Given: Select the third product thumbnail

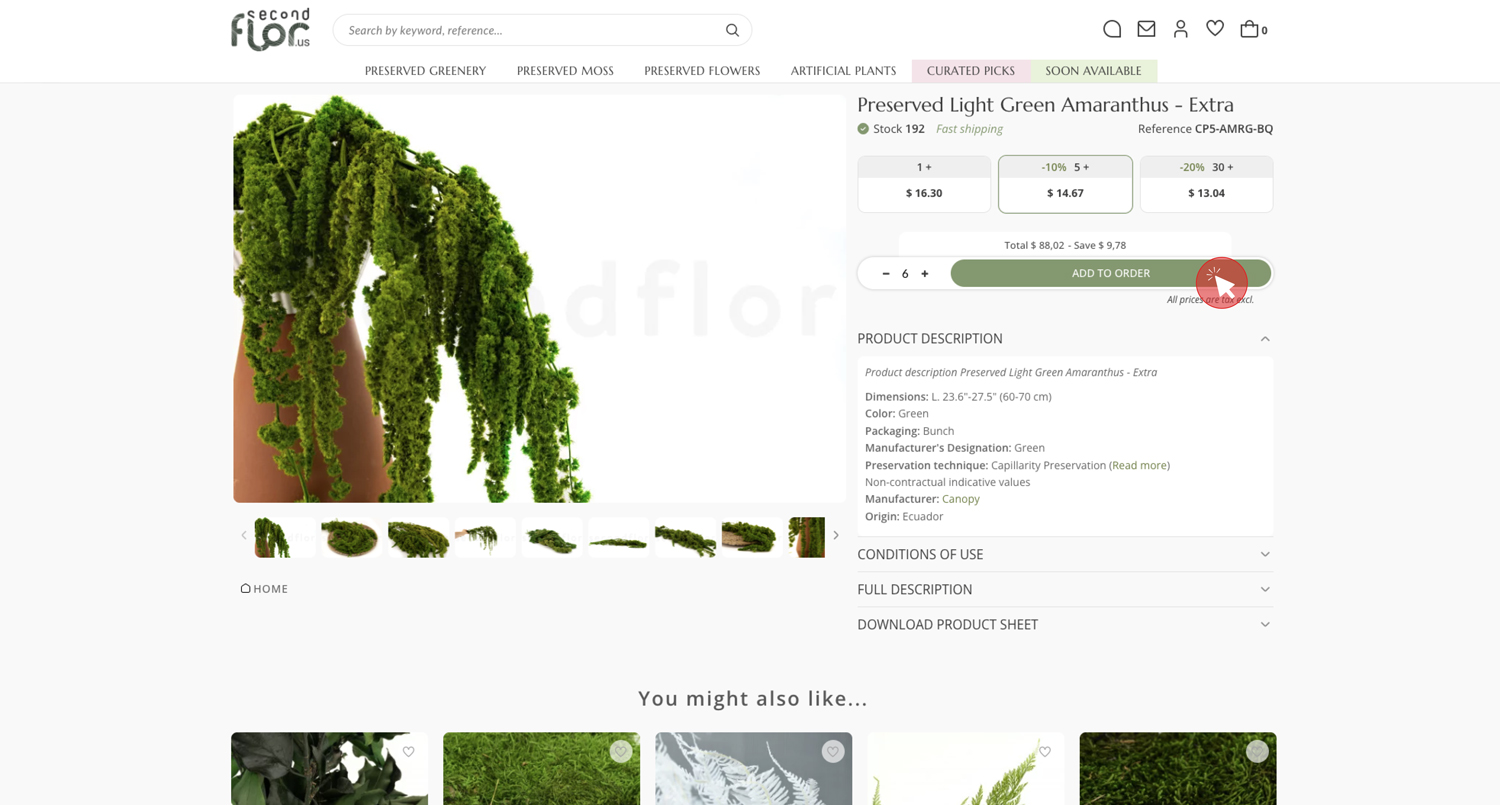Looking at the screenshot, I should (418, 537).
